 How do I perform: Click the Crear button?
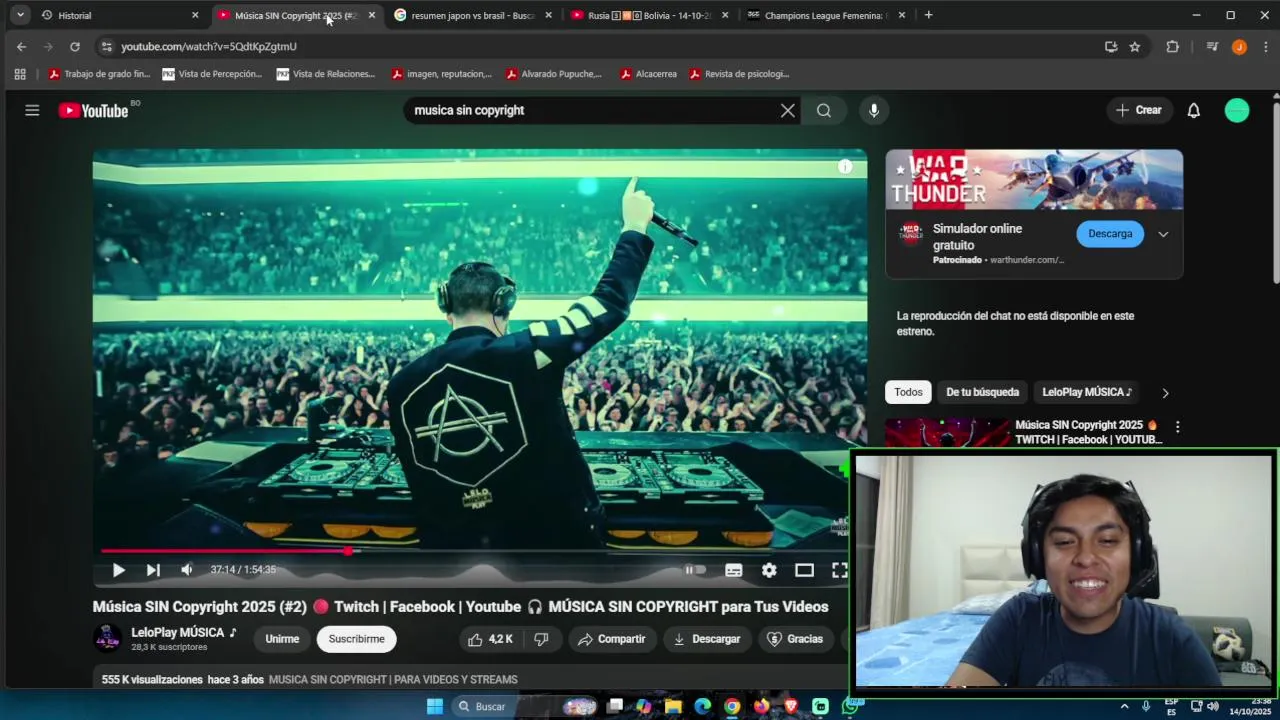(1139, 110)
